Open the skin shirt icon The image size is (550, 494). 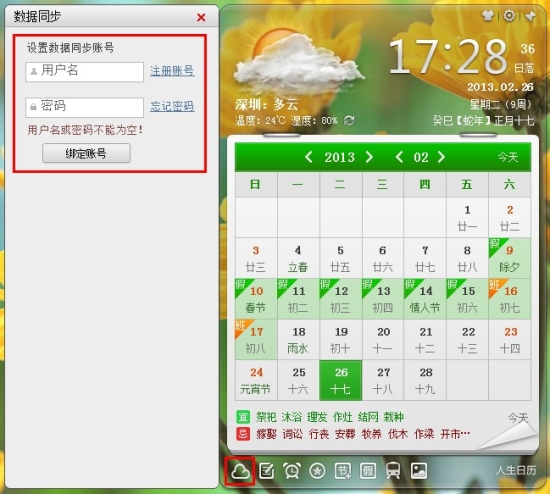488,15
